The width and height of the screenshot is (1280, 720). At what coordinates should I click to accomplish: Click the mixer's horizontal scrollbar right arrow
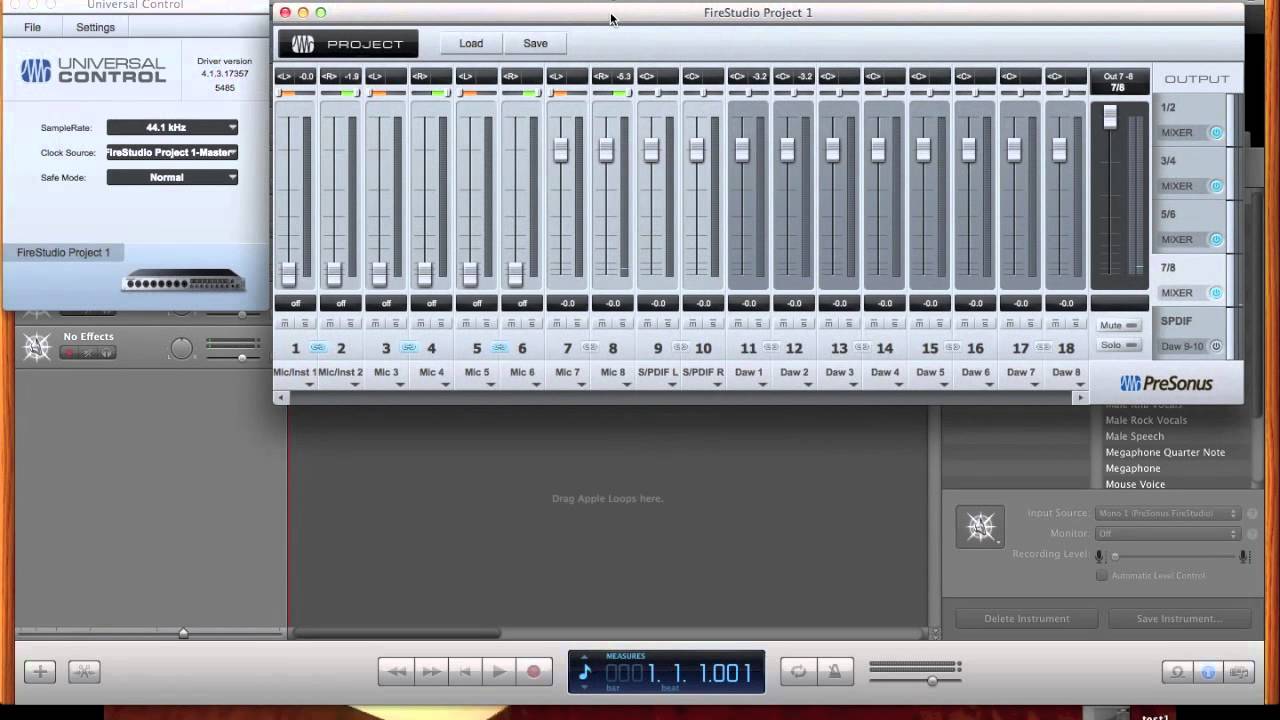pyautogui.click(x=1080, y=397)
